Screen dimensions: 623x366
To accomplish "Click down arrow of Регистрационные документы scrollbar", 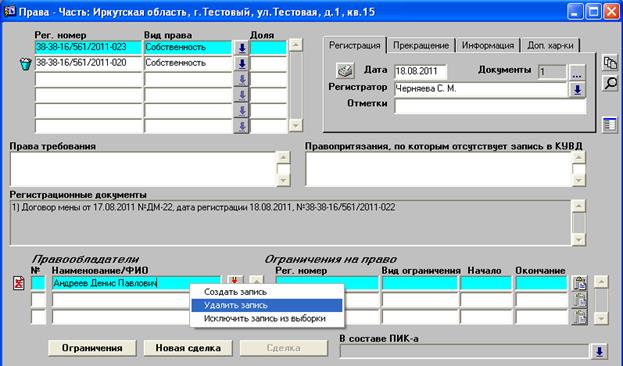I will tap(578, 239).
